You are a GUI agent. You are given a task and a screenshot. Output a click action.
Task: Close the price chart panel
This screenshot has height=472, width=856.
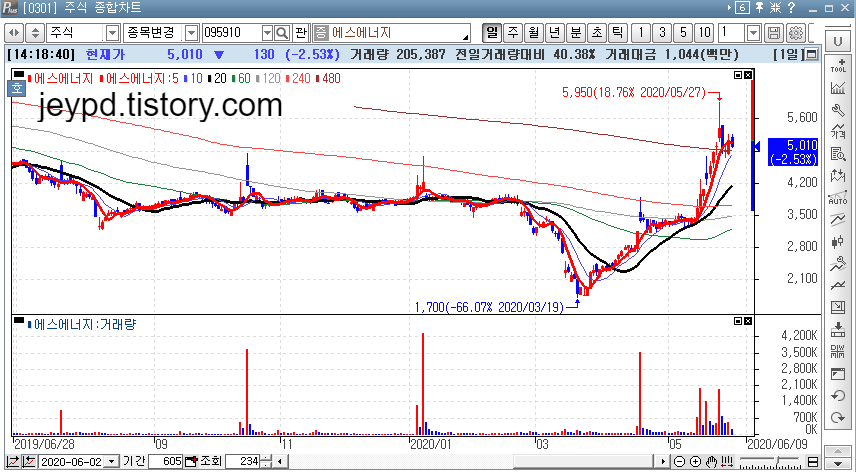(x=748, y=75)
